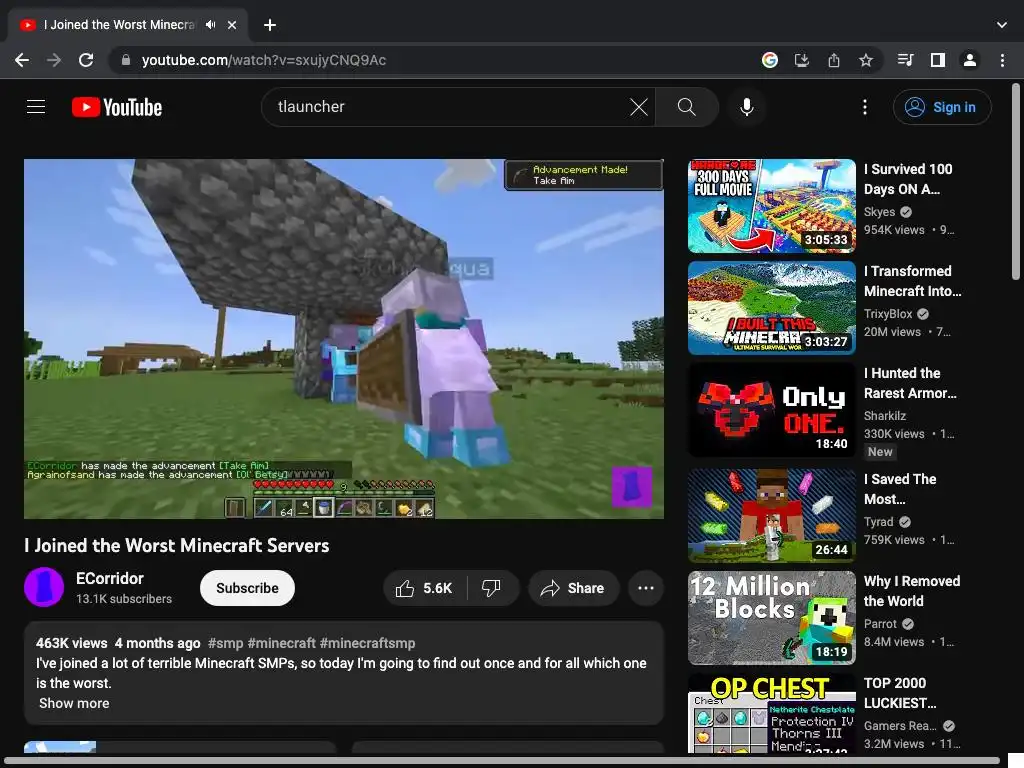Open 'TOP 2000 LUCKIEST...' title
Image resolution: width=1024 pixels, height=768 pixels.
901,692
